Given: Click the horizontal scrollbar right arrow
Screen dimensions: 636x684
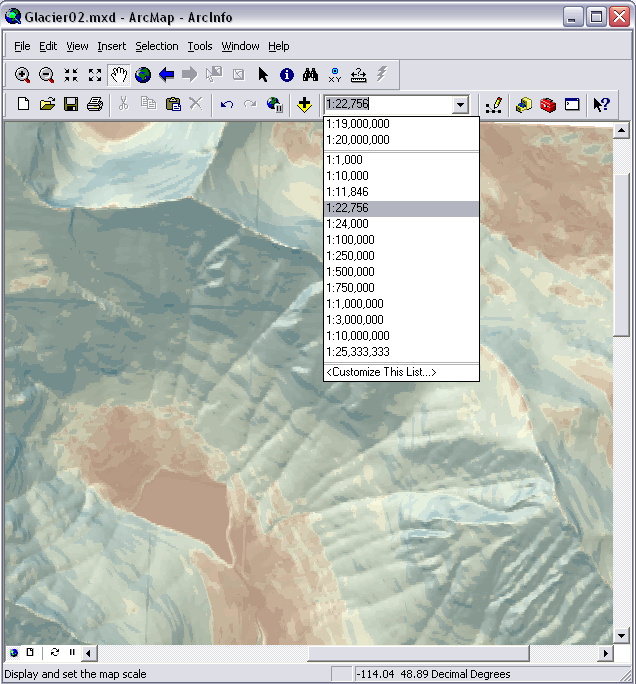Looking at the screenshot, I should [x=605, y=653].
